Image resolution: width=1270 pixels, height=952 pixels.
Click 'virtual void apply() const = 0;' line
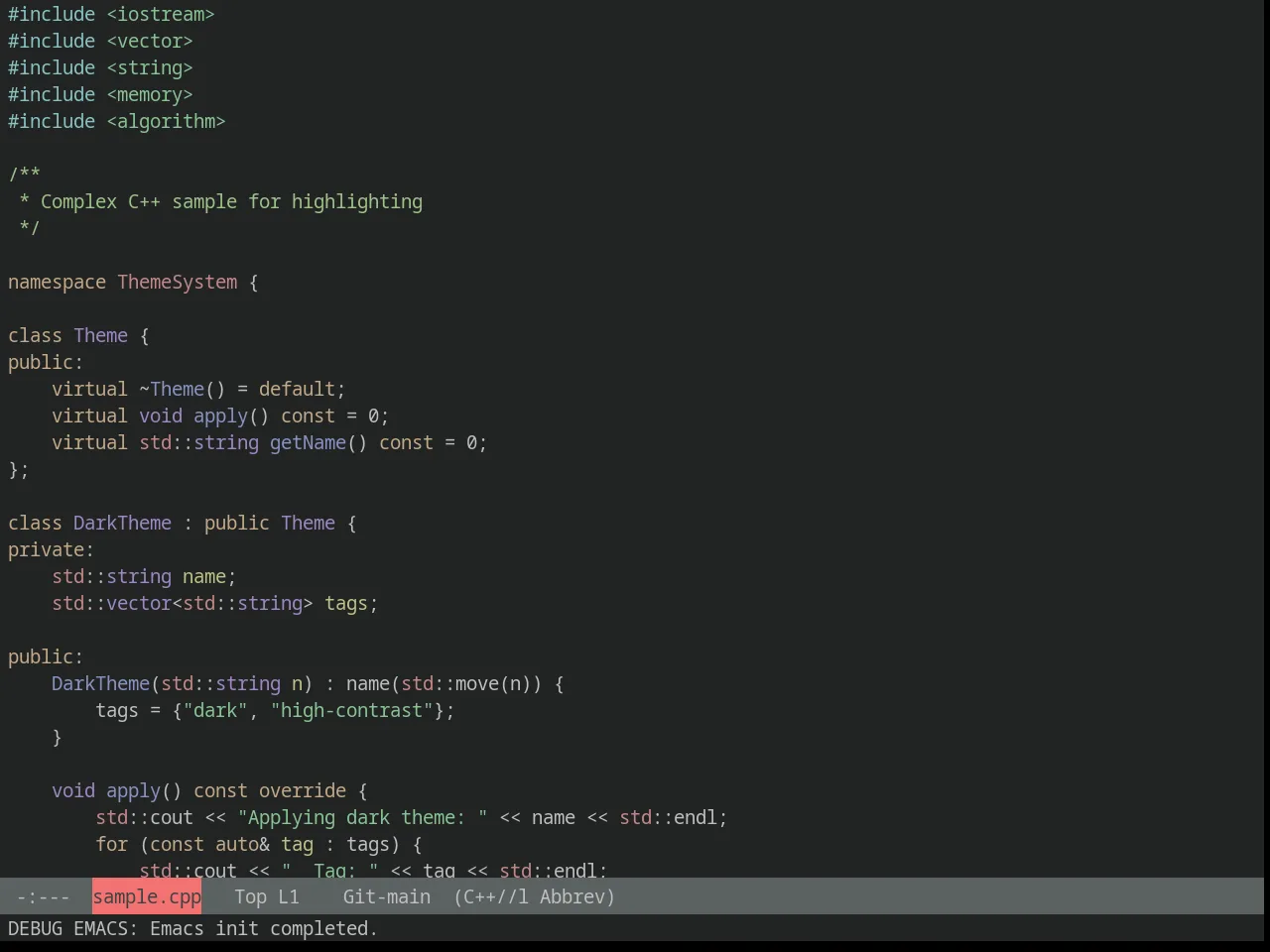pyautogui.click(x=220, y=416)
